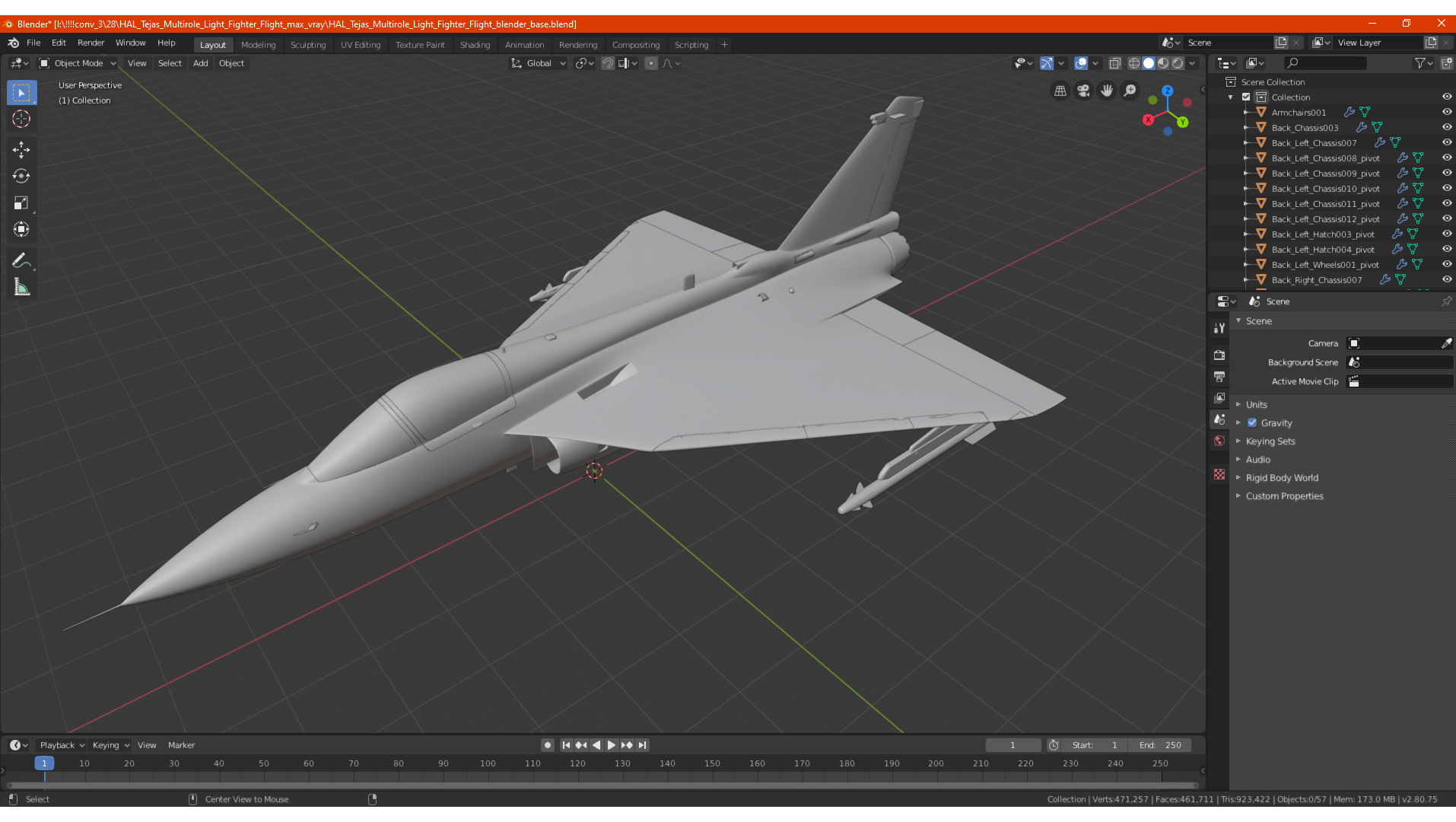This screenshot has height=822, width=1456.
Task: Toggle X-ray display in viewport
Action: coord(1115,63)
